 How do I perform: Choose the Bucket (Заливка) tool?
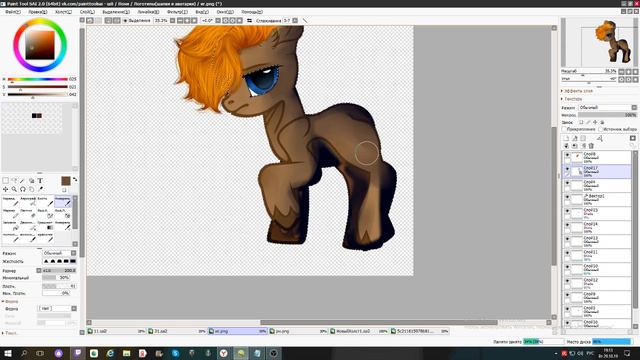click(10, 225)
